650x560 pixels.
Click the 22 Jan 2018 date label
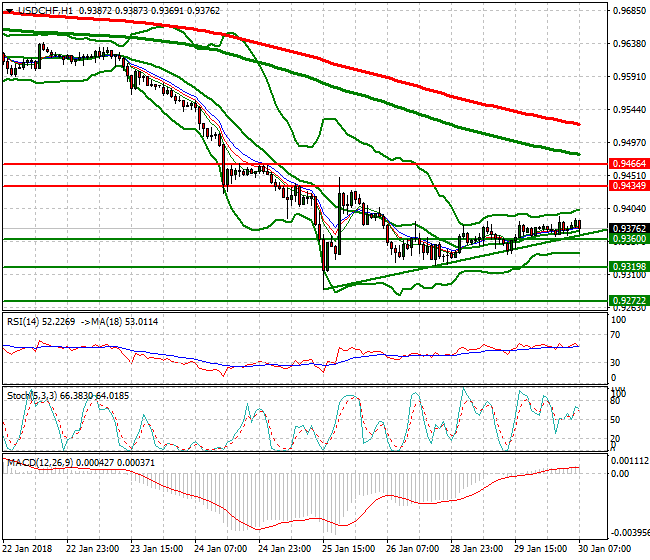27,549
